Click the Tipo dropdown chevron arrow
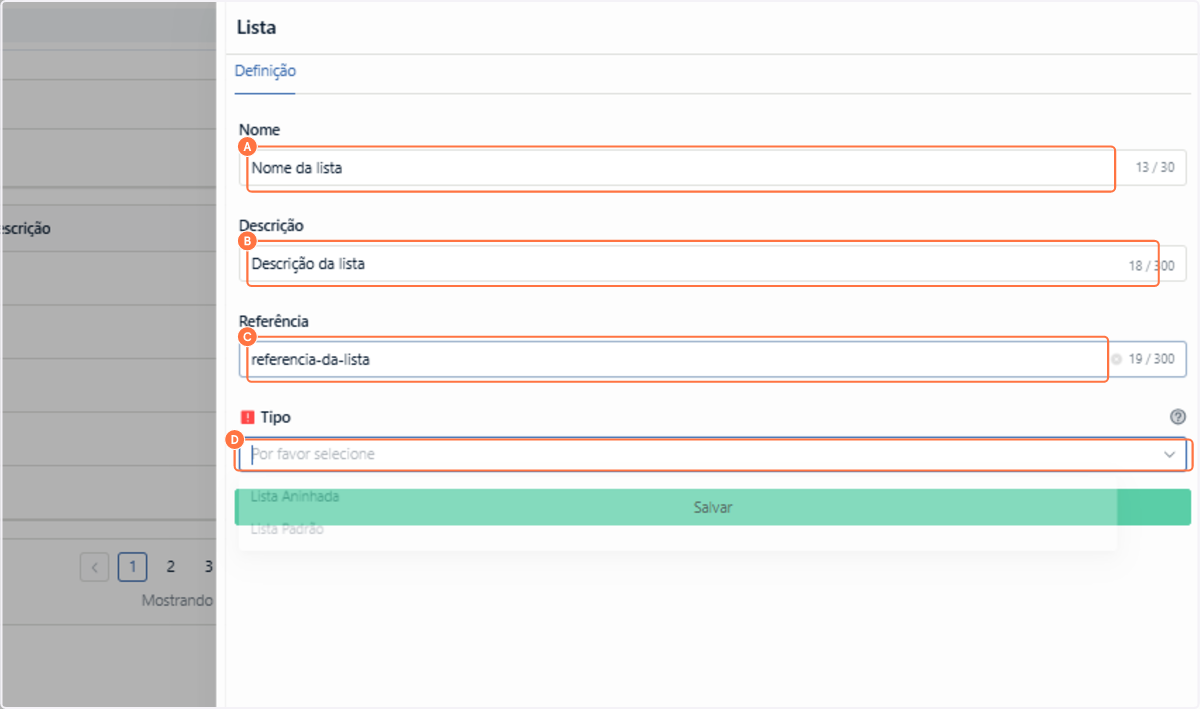This screenshot has width=1200, height=709. 1169,454
